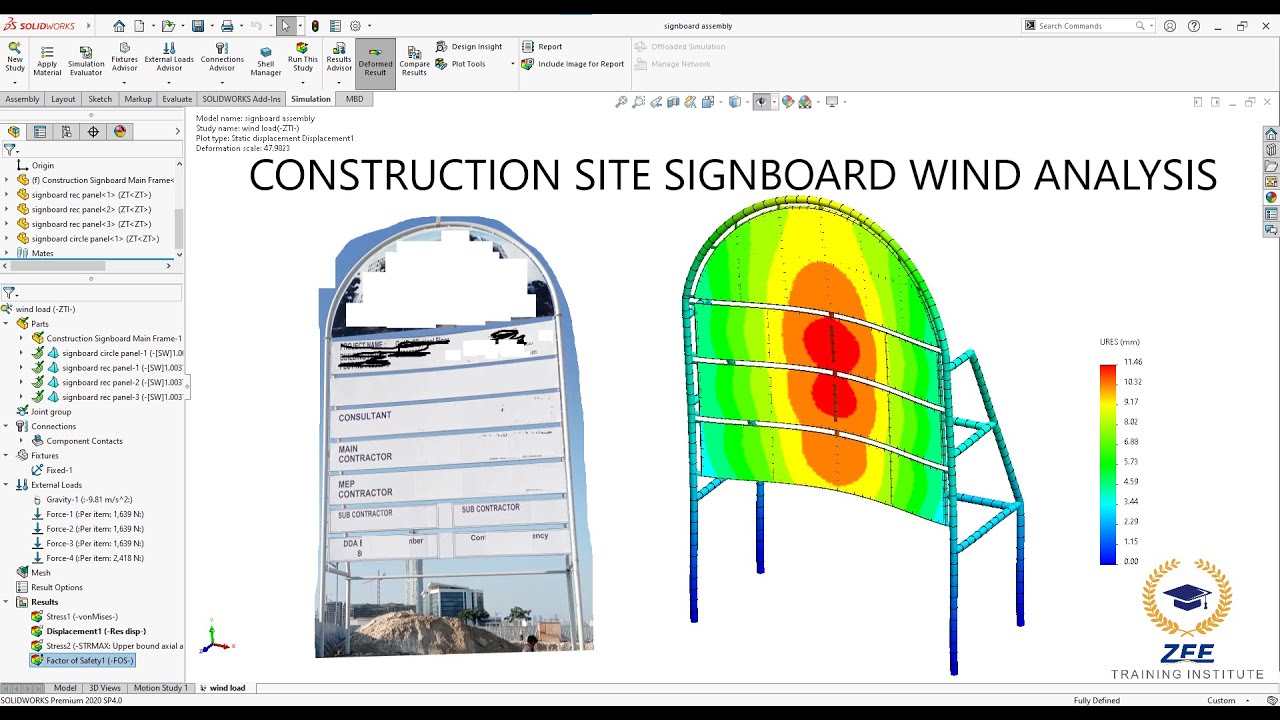Click the Section View icon
Viewport: 1280px width, 720px height.
[673, 102]
